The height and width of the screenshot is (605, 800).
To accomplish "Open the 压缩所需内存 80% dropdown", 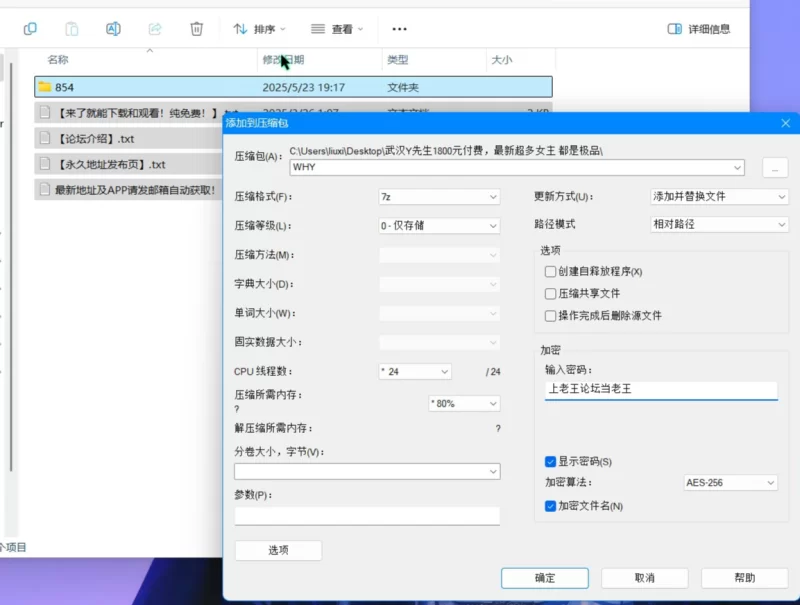I will 464,404.
